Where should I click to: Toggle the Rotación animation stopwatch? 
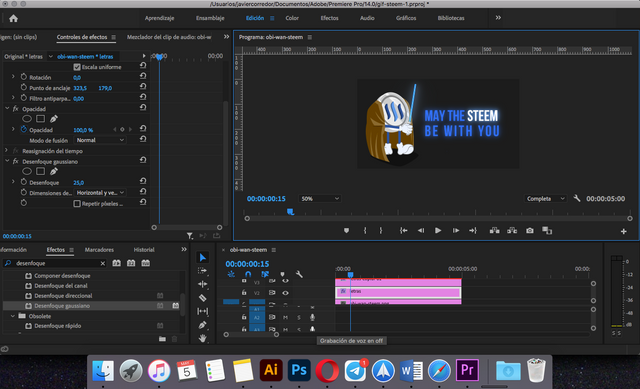[24, 77]
